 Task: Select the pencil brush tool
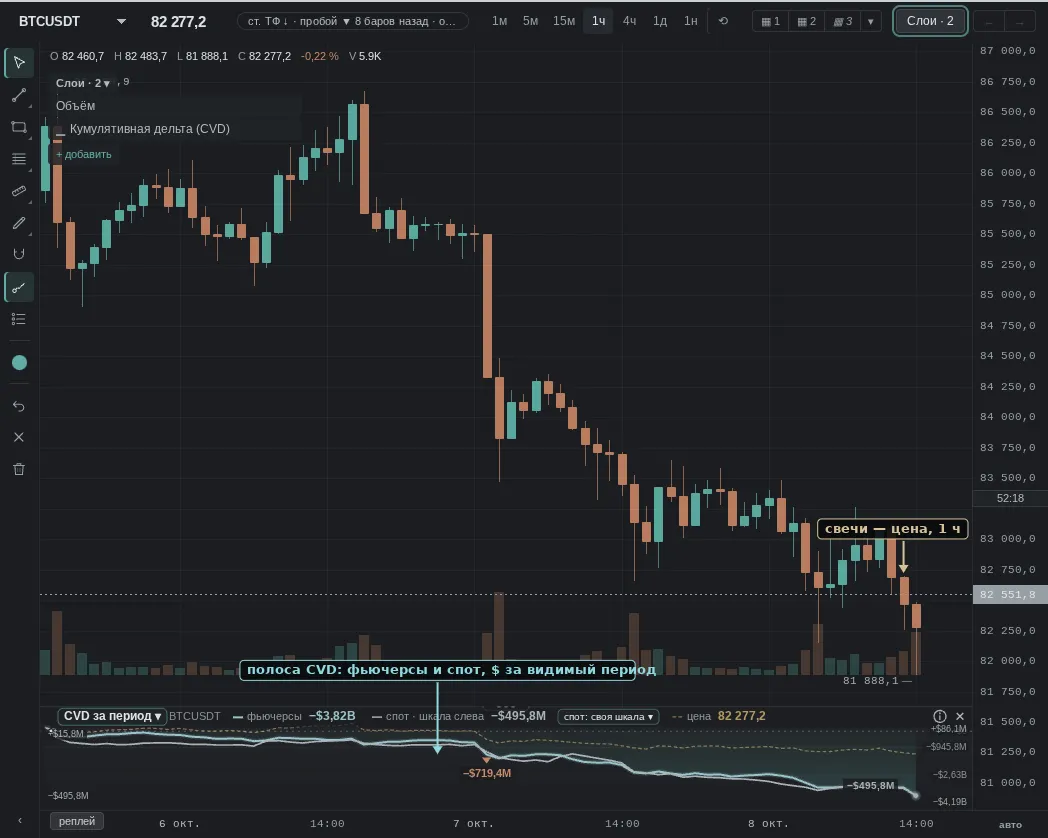(x=19, y=223)
